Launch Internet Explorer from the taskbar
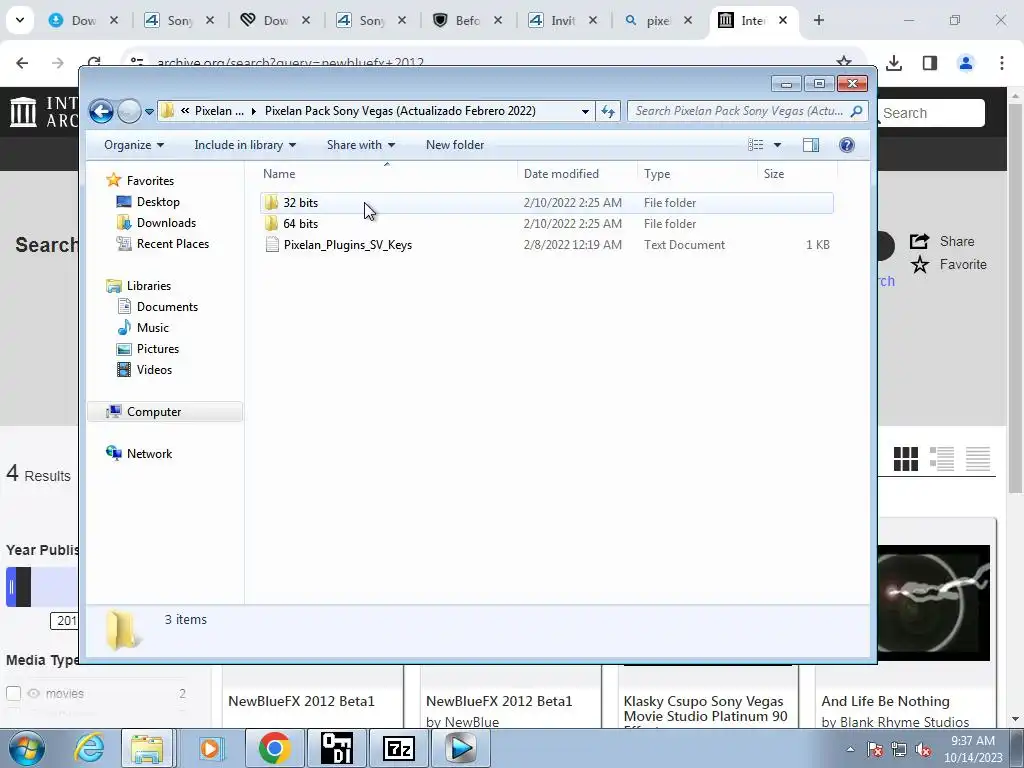This screenshot has height=768, width=1024. pos(89,748)
